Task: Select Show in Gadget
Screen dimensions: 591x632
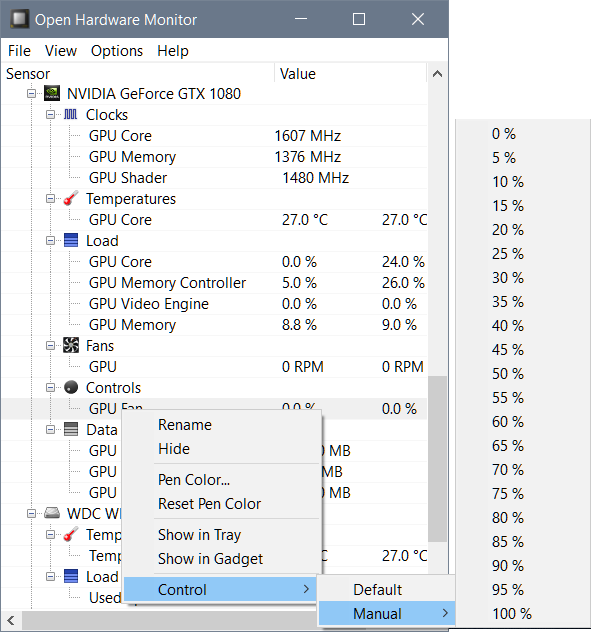Action: point(222,559)
